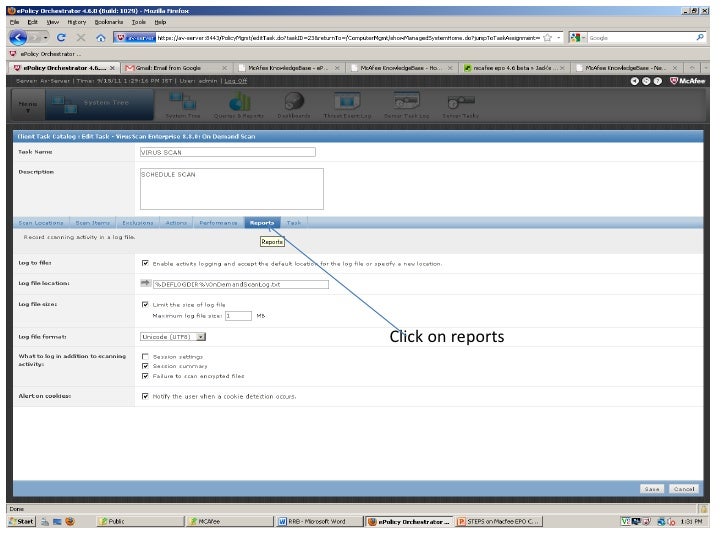
Task: Switch to Performance tab
Action: click(x=218, y=223)
